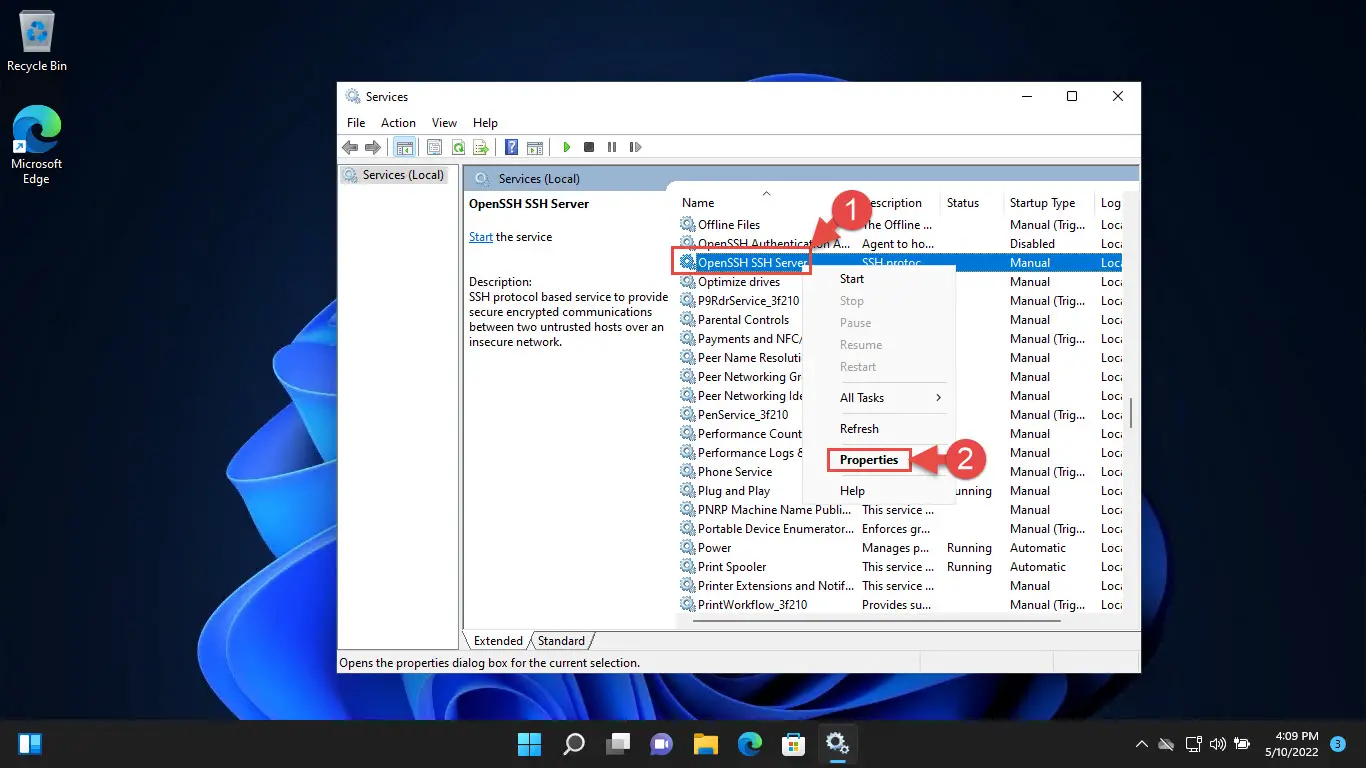Click the Stop Service square icon
The height and width of the screenshot is (768, 1366).
click(x=589, y=147)
